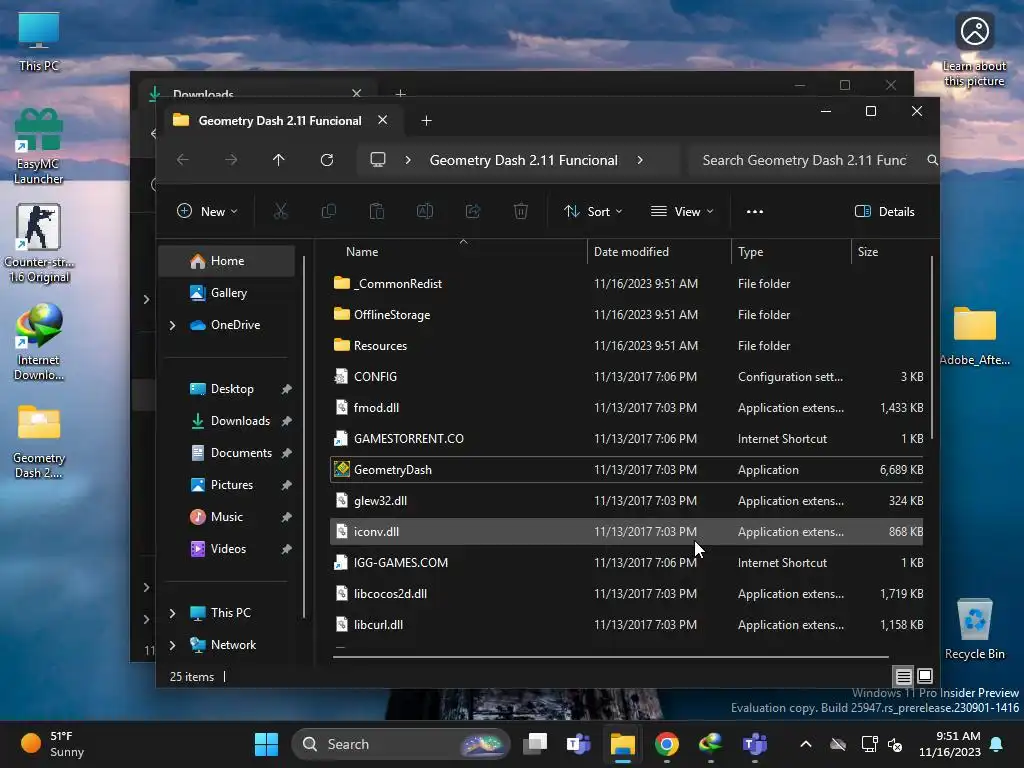Viewport: 1024px width, 768px height.
Task: Open EasyMC Launcher desktop shortcut
Action: tap(39, 147)
